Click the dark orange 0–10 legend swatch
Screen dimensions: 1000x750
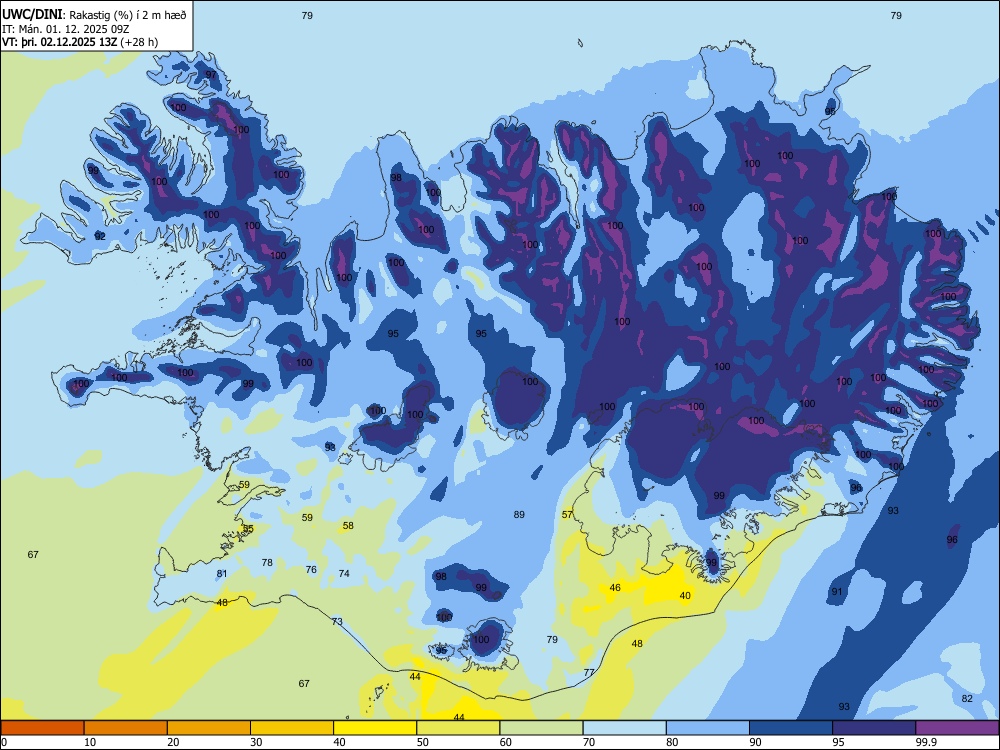[x=42, y=728]
